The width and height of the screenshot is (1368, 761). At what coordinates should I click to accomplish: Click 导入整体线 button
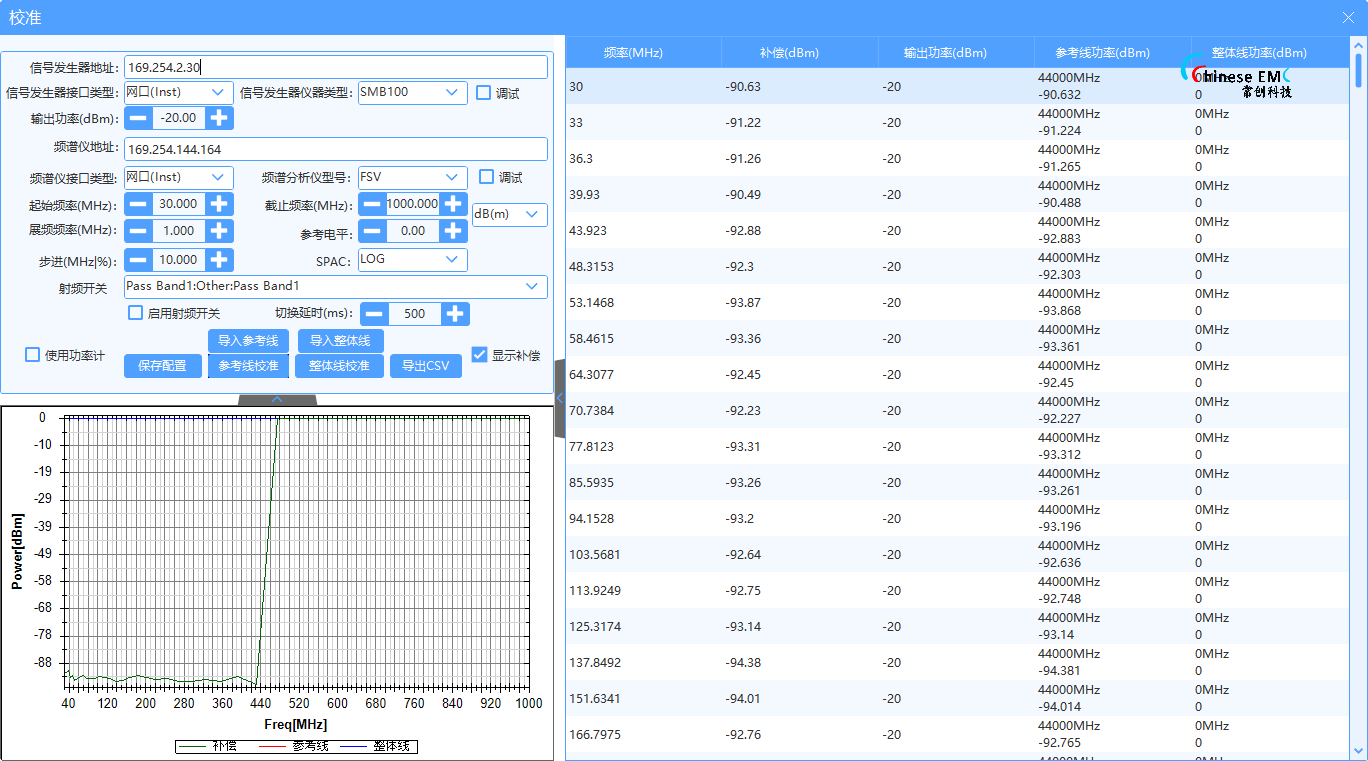pos(341,341)
